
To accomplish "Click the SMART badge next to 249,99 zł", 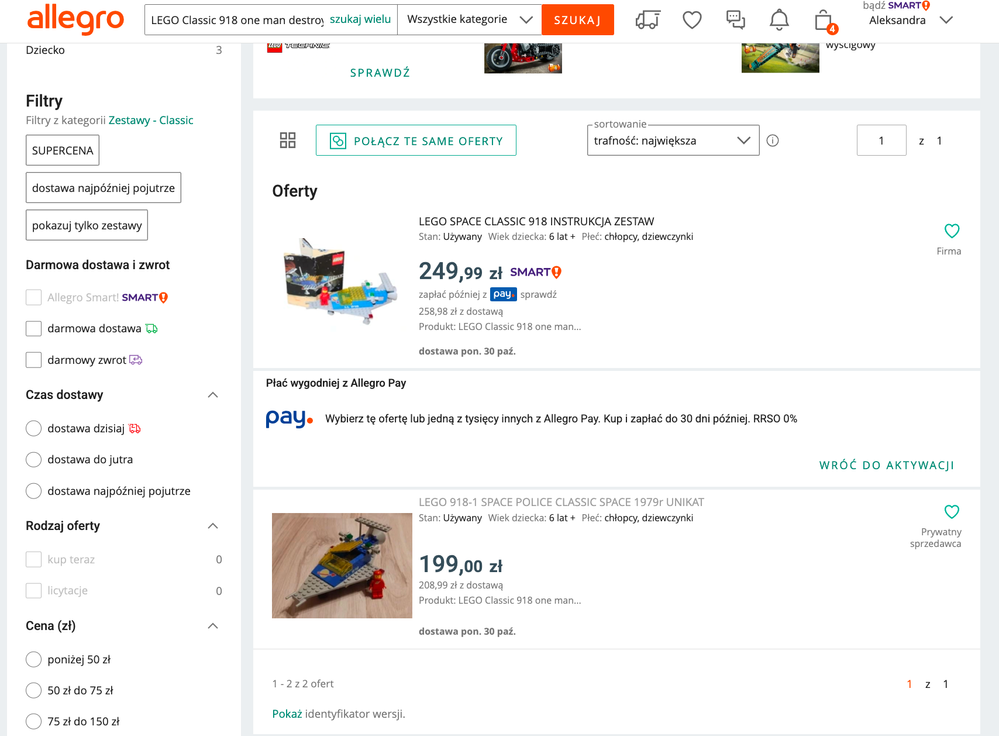I will tap(535, 272).
